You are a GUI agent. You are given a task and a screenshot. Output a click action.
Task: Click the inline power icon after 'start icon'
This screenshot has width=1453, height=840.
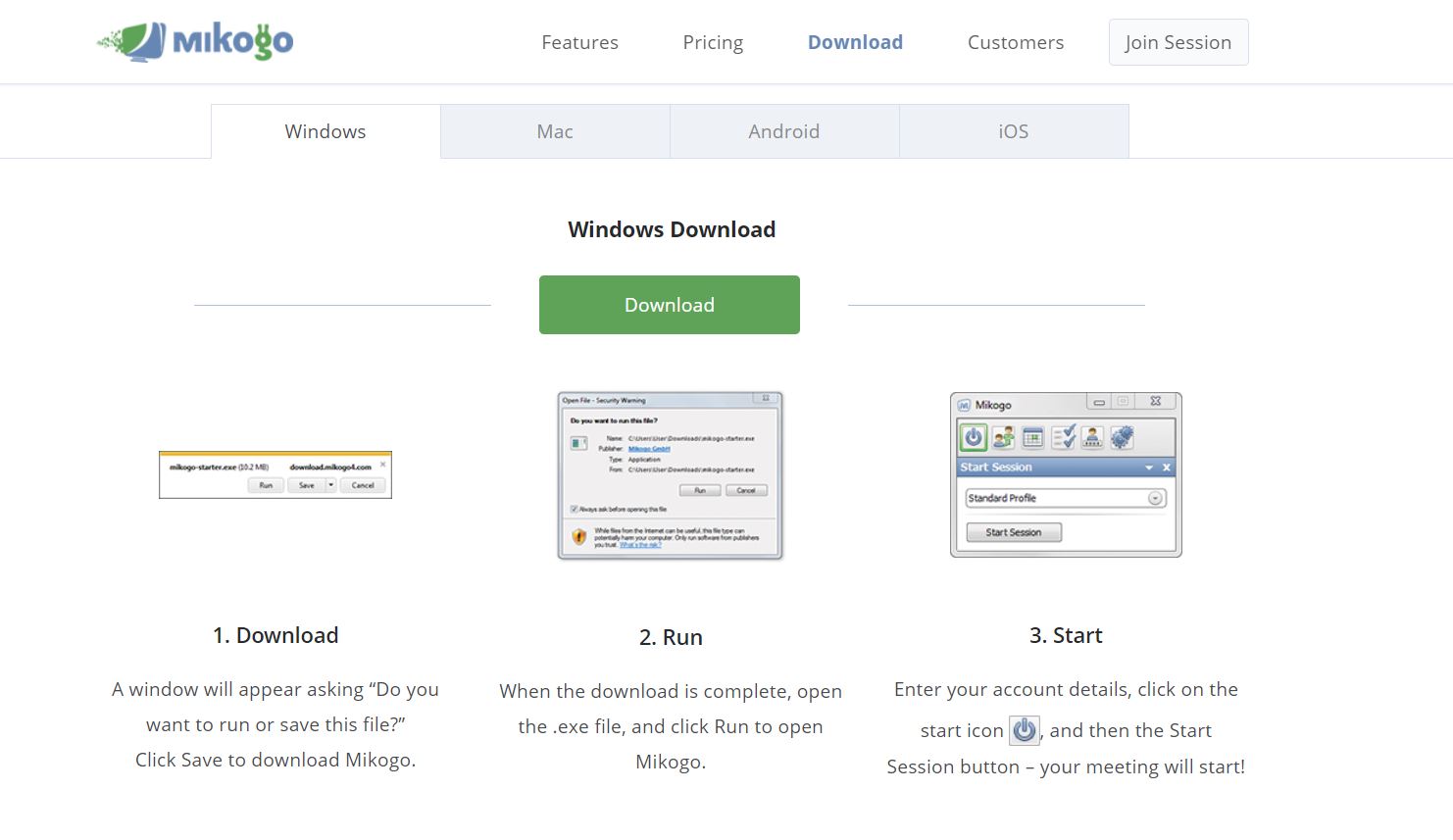pyautogui.click(x=1025, y=730)
